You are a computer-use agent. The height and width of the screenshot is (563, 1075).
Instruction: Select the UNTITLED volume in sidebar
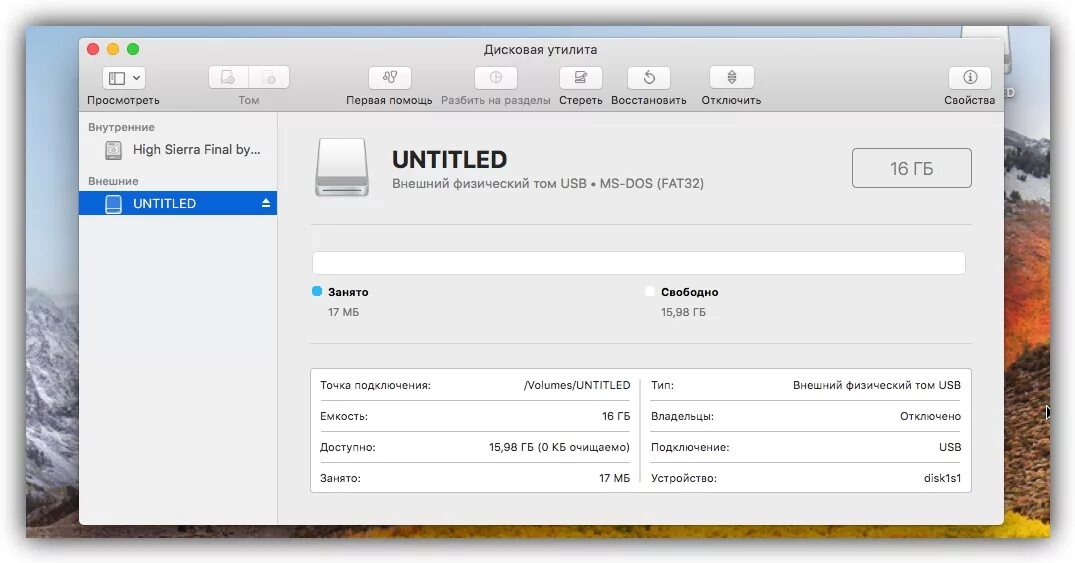178,203
